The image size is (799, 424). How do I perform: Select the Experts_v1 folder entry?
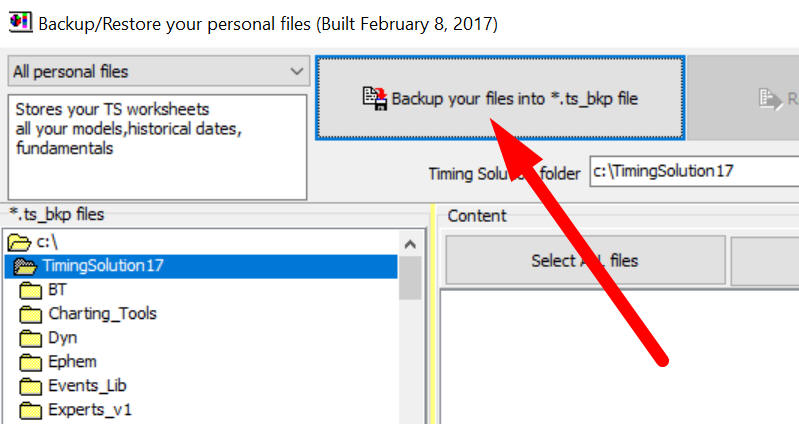click(90, 410)
